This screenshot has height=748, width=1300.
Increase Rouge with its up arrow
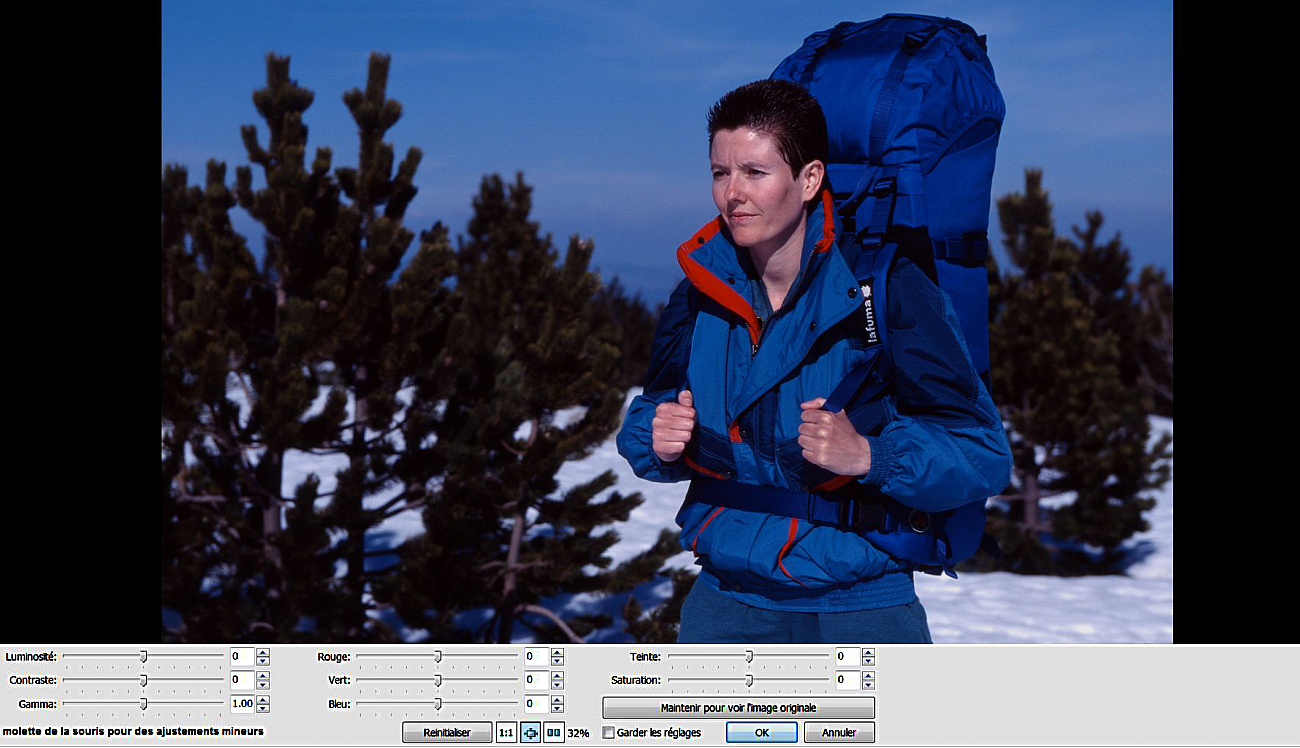557,653
